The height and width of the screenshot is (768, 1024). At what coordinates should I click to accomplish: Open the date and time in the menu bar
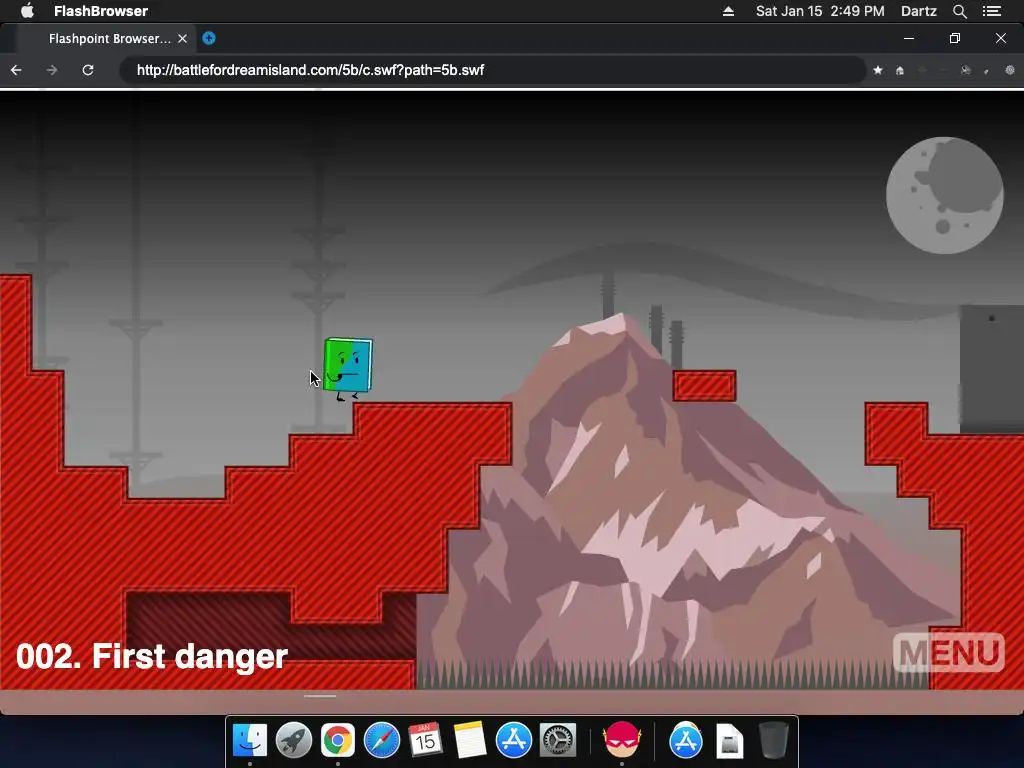point(820,11)
